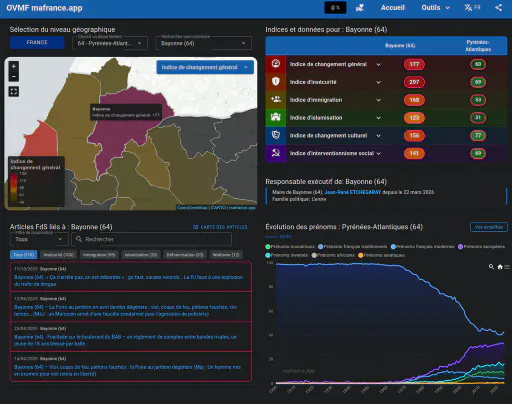Expand Indice d'islamisation row chevron
Image resolution: width=512 pixels, height=404 pixels.
[378, 118]
